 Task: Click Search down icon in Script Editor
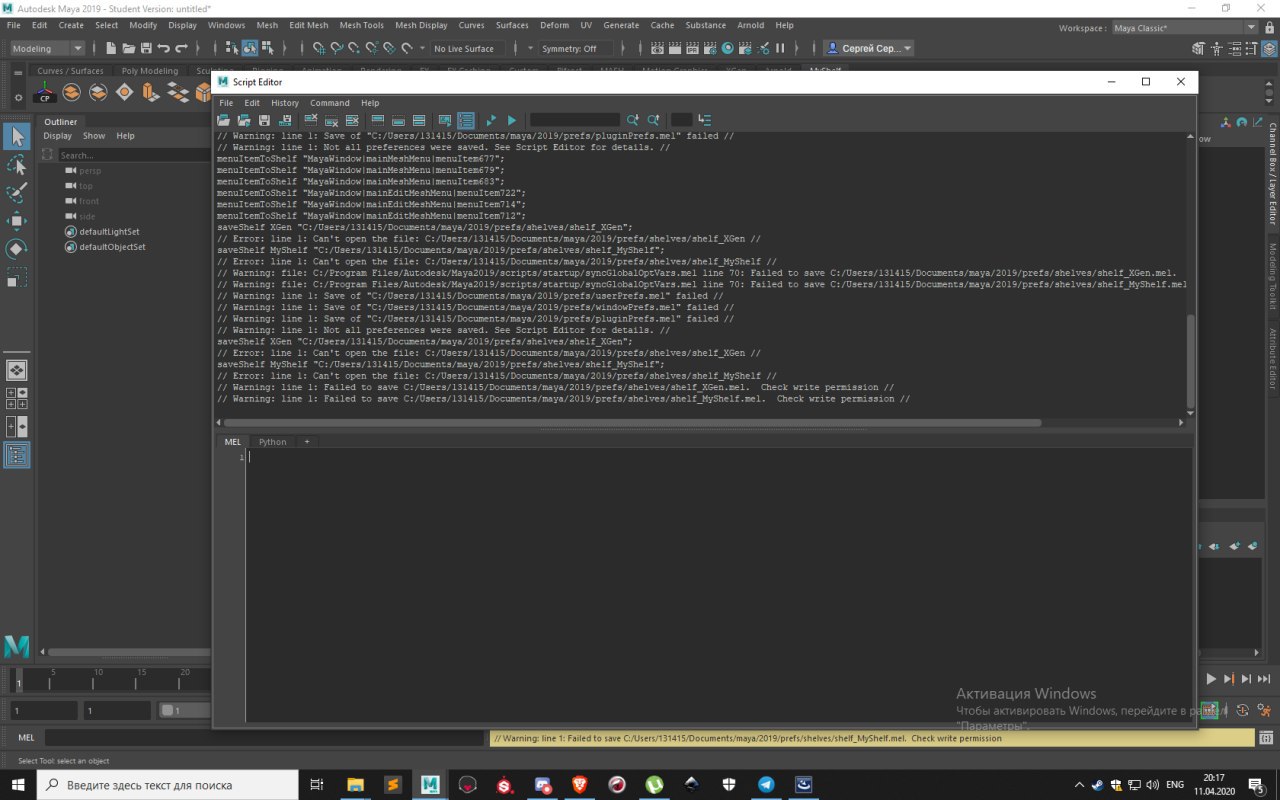click(x=633, y=120)
